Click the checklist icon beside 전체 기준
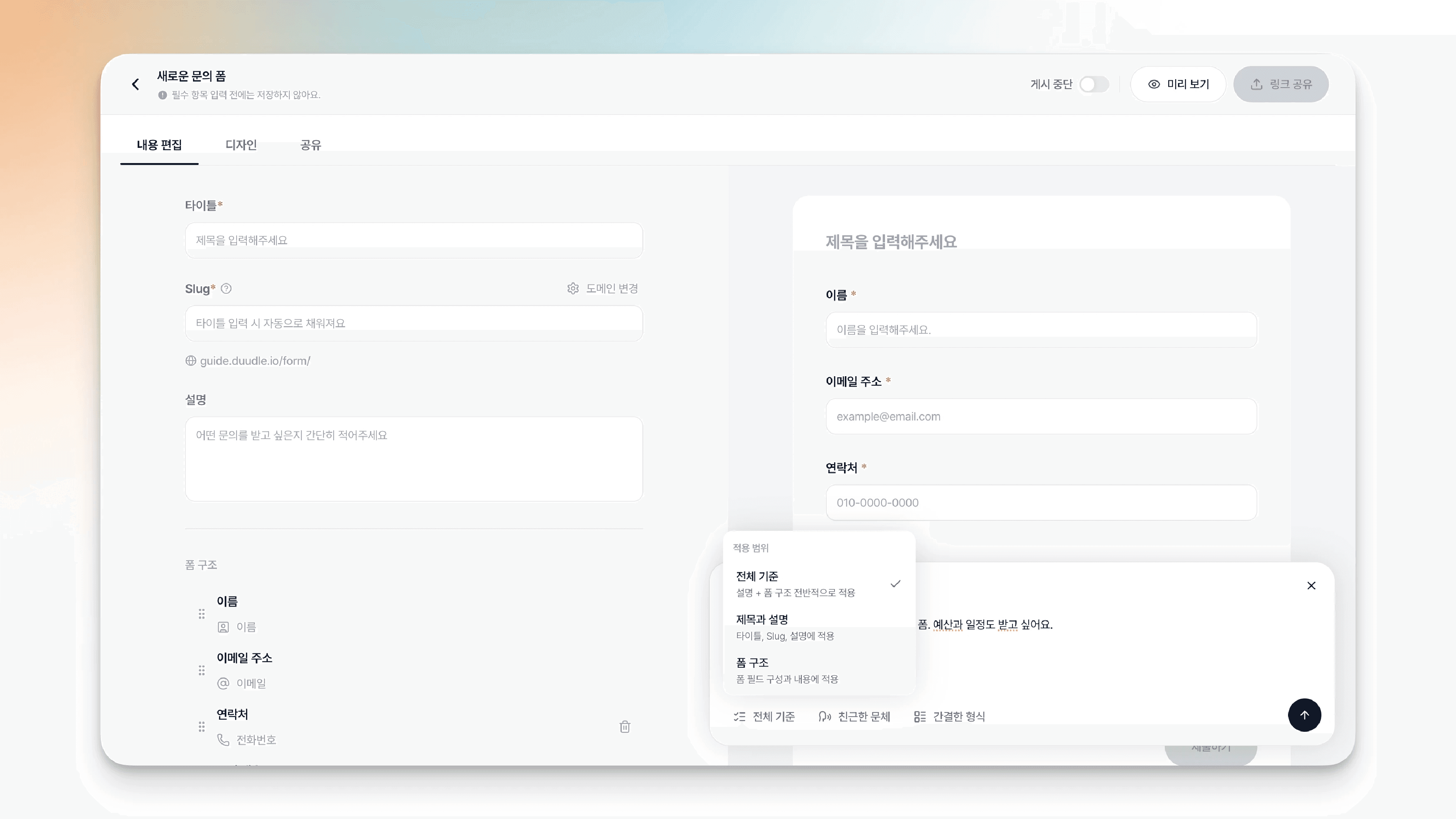 click(x=739, y=717)
